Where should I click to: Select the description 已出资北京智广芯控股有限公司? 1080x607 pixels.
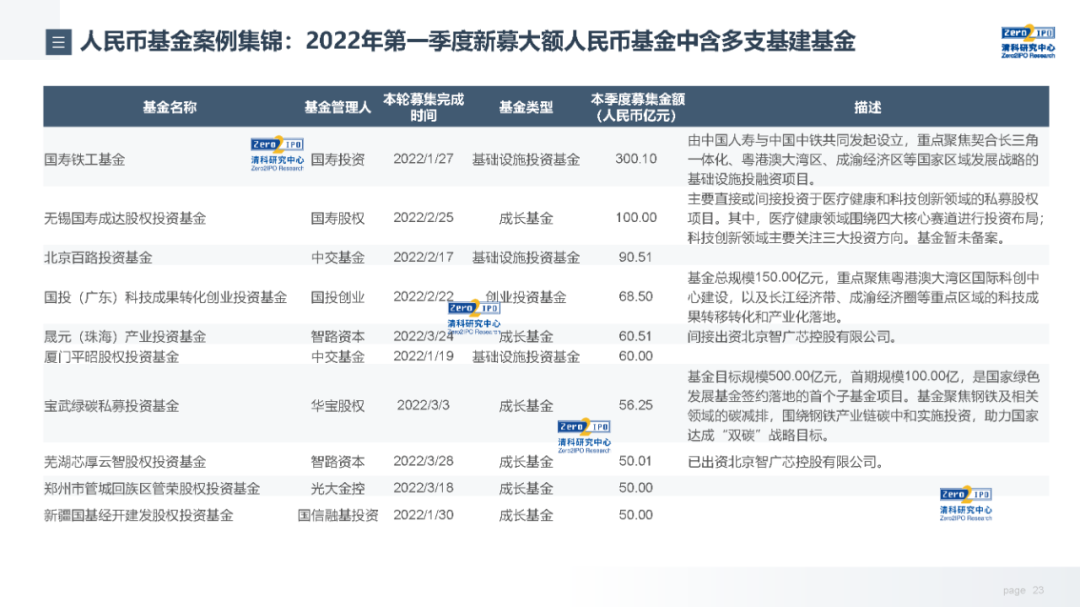click(786, 462)
